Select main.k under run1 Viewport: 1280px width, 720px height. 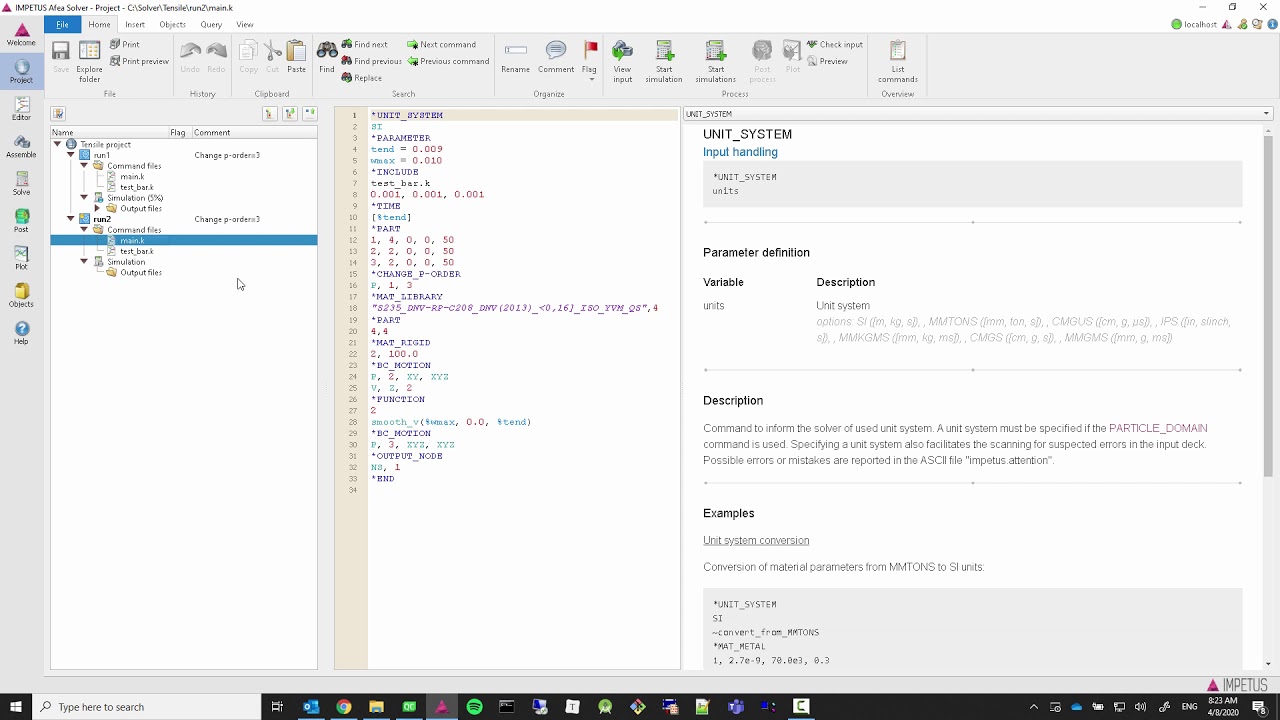point(132,177)
